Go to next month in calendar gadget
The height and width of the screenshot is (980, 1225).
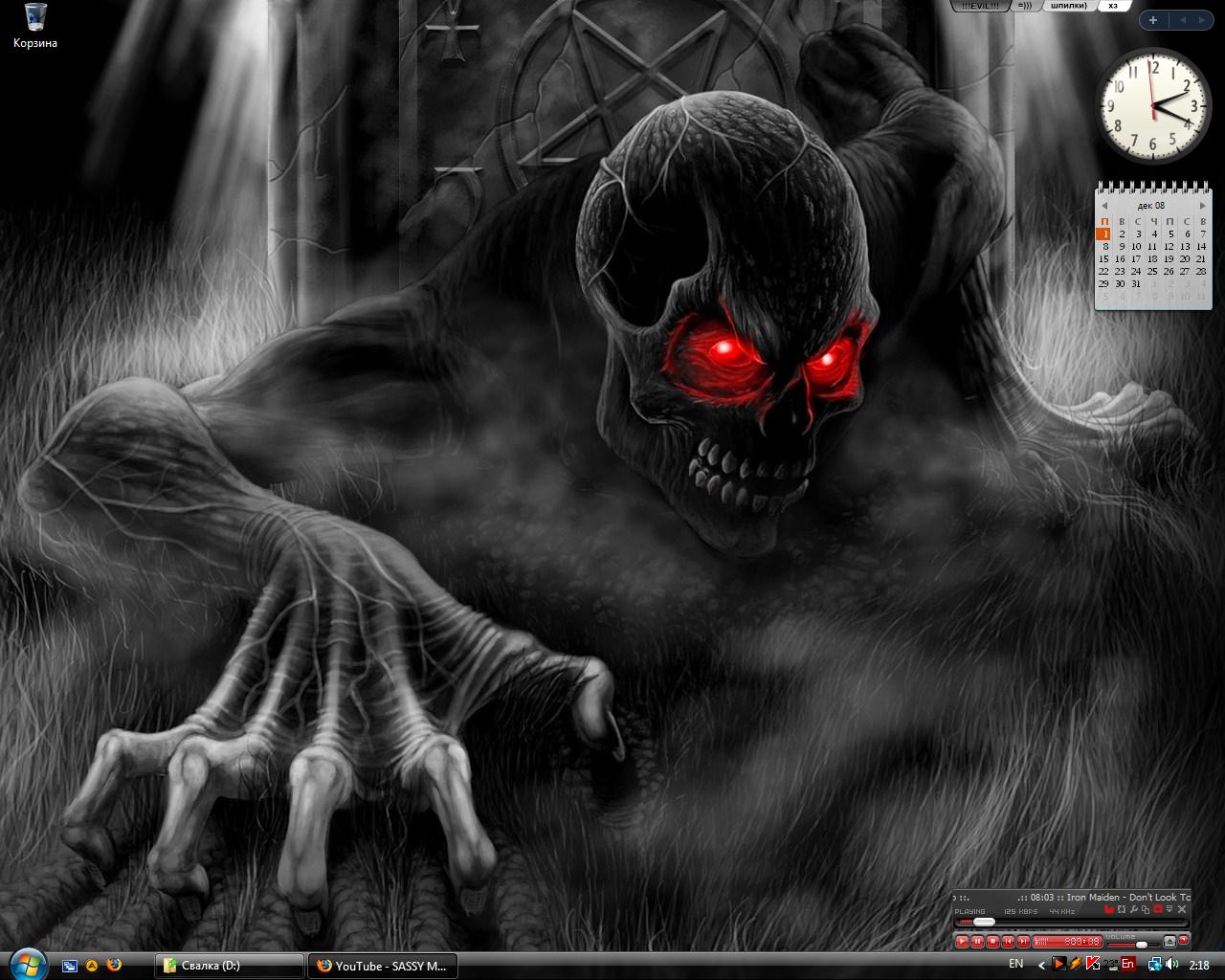tap(1202, 206)
